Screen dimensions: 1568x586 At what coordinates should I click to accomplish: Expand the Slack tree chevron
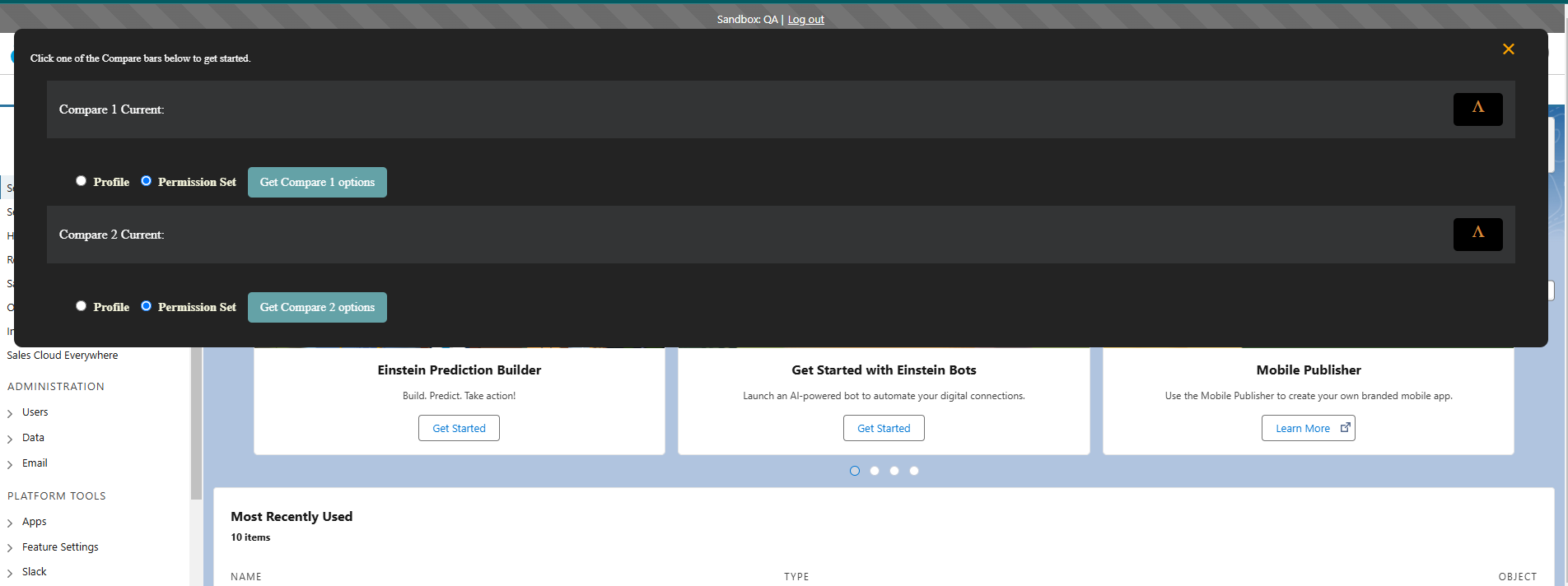pyautogui.click(x=10, y=573)
